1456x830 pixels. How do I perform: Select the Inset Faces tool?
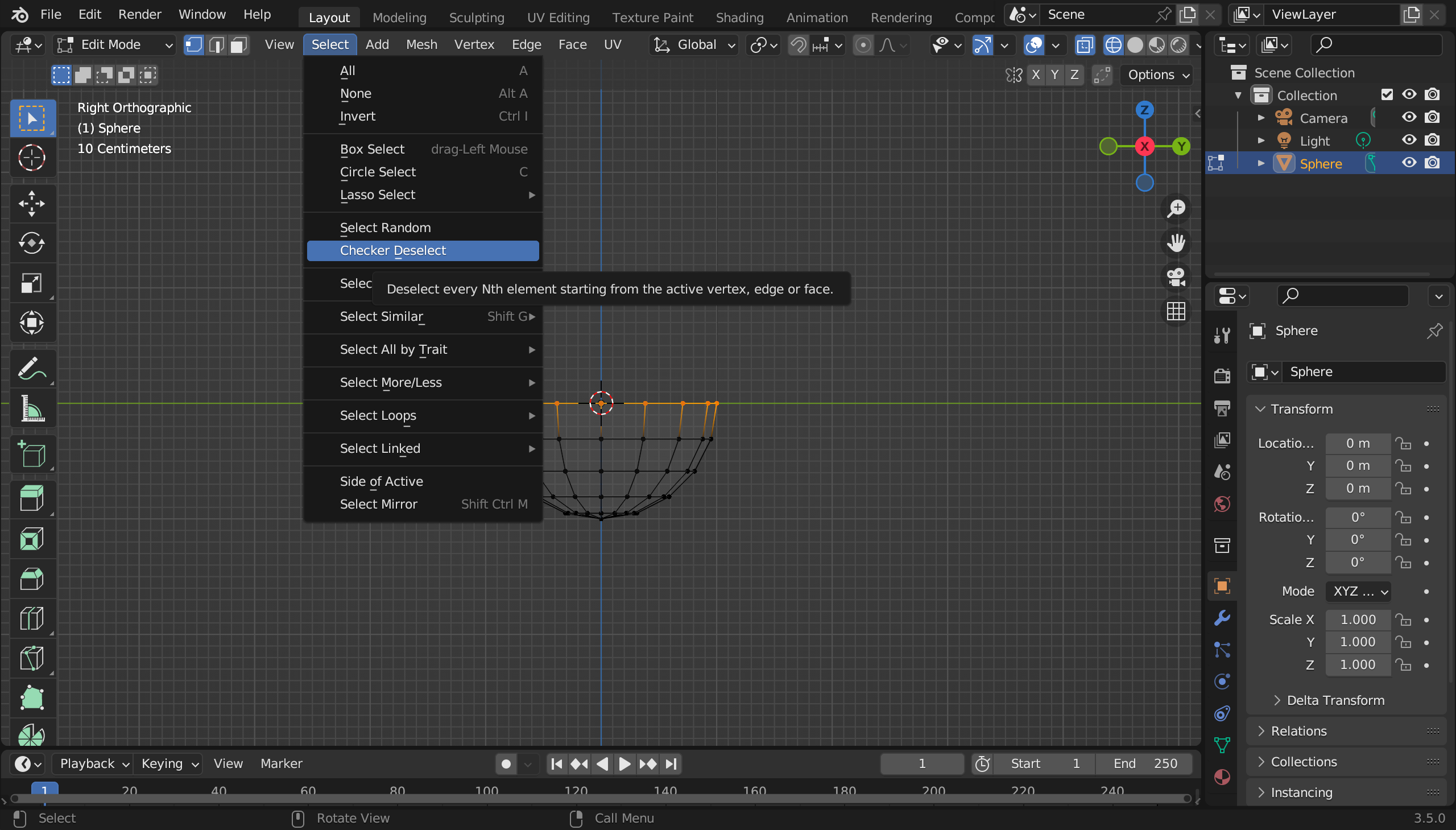[32, 539]
